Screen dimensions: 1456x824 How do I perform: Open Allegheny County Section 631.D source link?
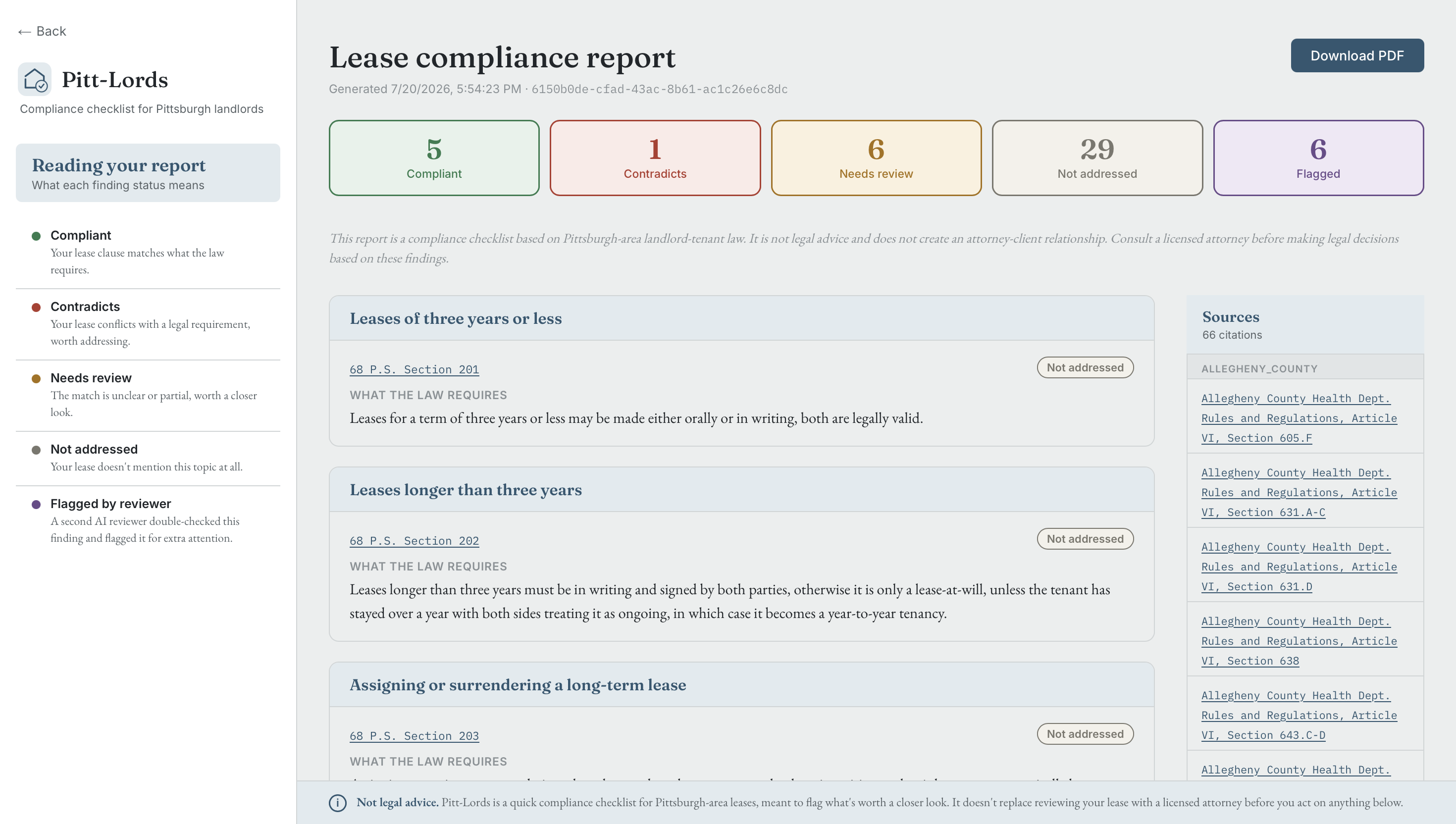[x=1299, y=566]
